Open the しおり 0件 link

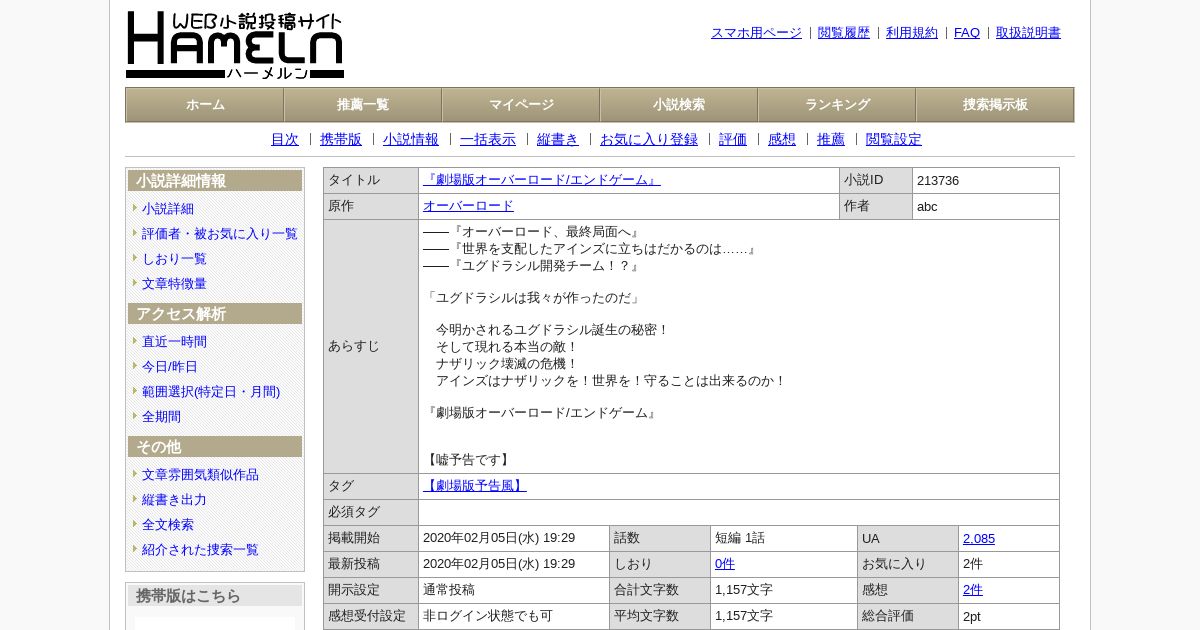[x=725, y=564]
